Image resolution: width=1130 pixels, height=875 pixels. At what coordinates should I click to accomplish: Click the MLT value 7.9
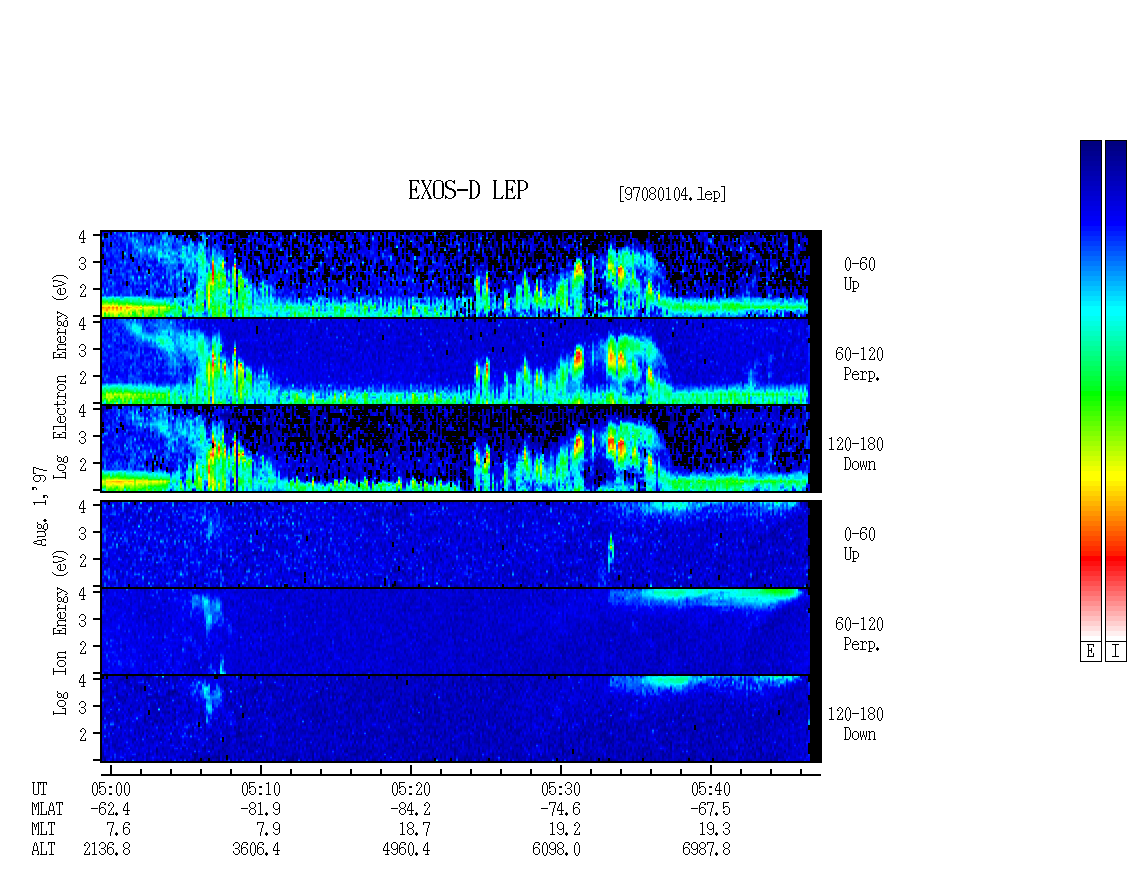pyautogui.click(x=269, y=830)
